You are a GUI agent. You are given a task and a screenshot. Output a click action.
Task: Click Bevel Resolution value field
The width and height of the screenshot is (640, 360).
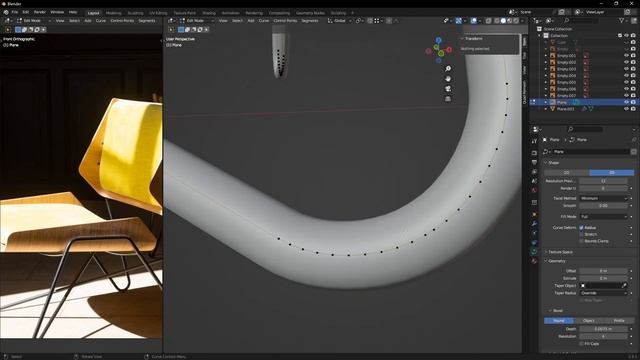(603, 336)
